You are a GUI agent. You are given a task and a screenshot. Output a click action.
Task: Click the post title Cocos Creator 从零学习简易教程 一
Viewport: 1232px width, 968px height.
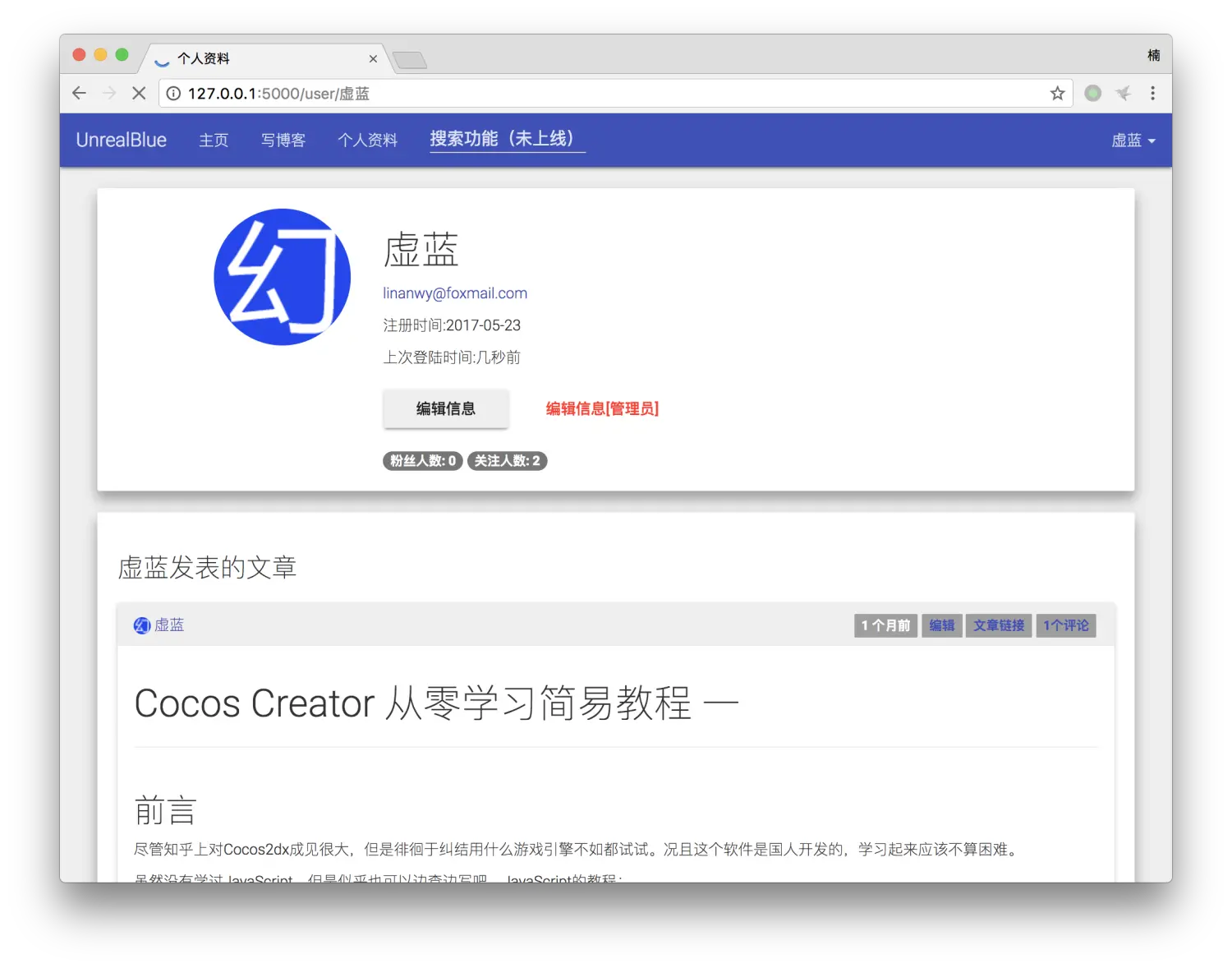pyautogui.click(x=437, y=703)
